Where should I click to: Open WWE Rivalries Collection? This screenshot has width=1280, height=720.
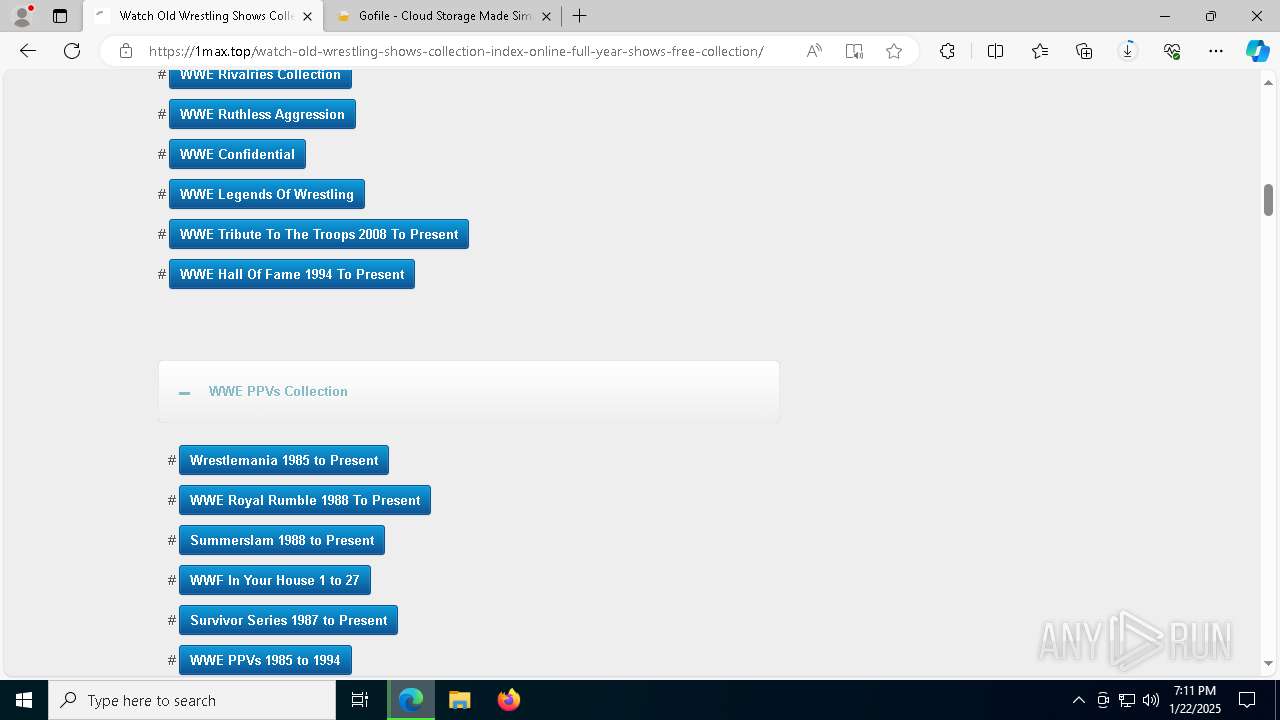(x=260, y=78)
